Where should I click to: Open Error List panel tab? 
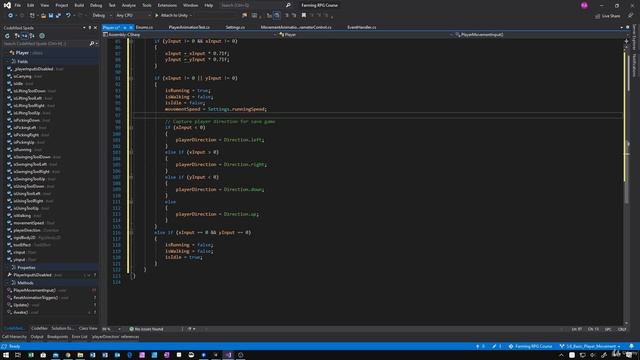pos(80,337)
